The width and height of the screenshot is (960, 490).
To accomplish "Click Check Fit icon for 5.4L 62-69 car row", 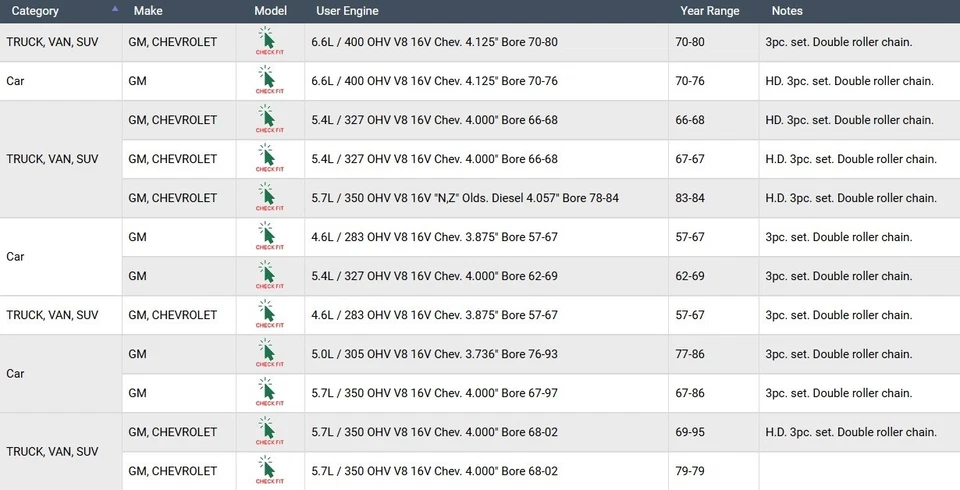I will click(266, 276).
